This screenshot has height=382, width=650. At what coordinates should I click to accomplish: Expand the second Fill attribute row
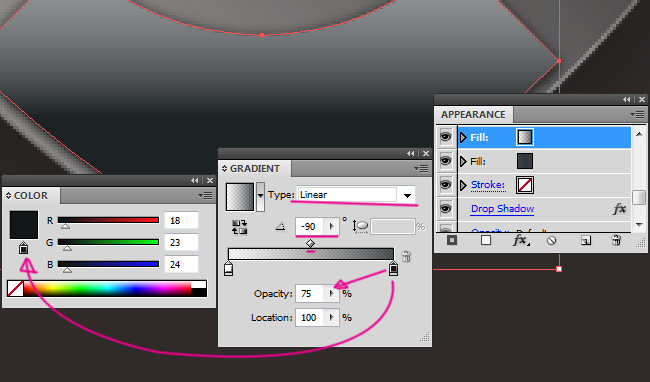pos(463,161)
